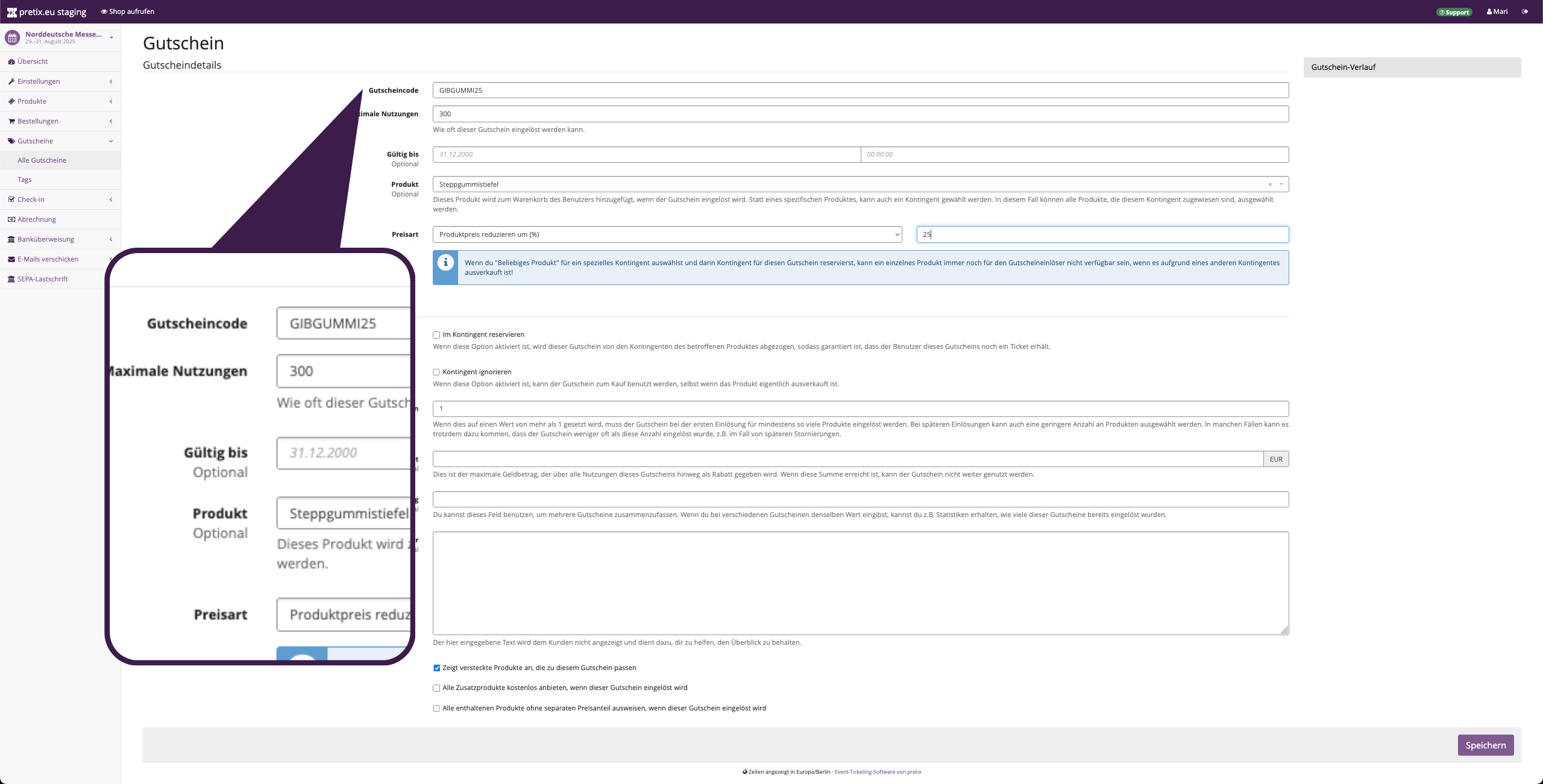This screenshot has width=1543, height=784.
Task: Enable Im Kontingent reservieren checkbox
Action: point(436,335)
